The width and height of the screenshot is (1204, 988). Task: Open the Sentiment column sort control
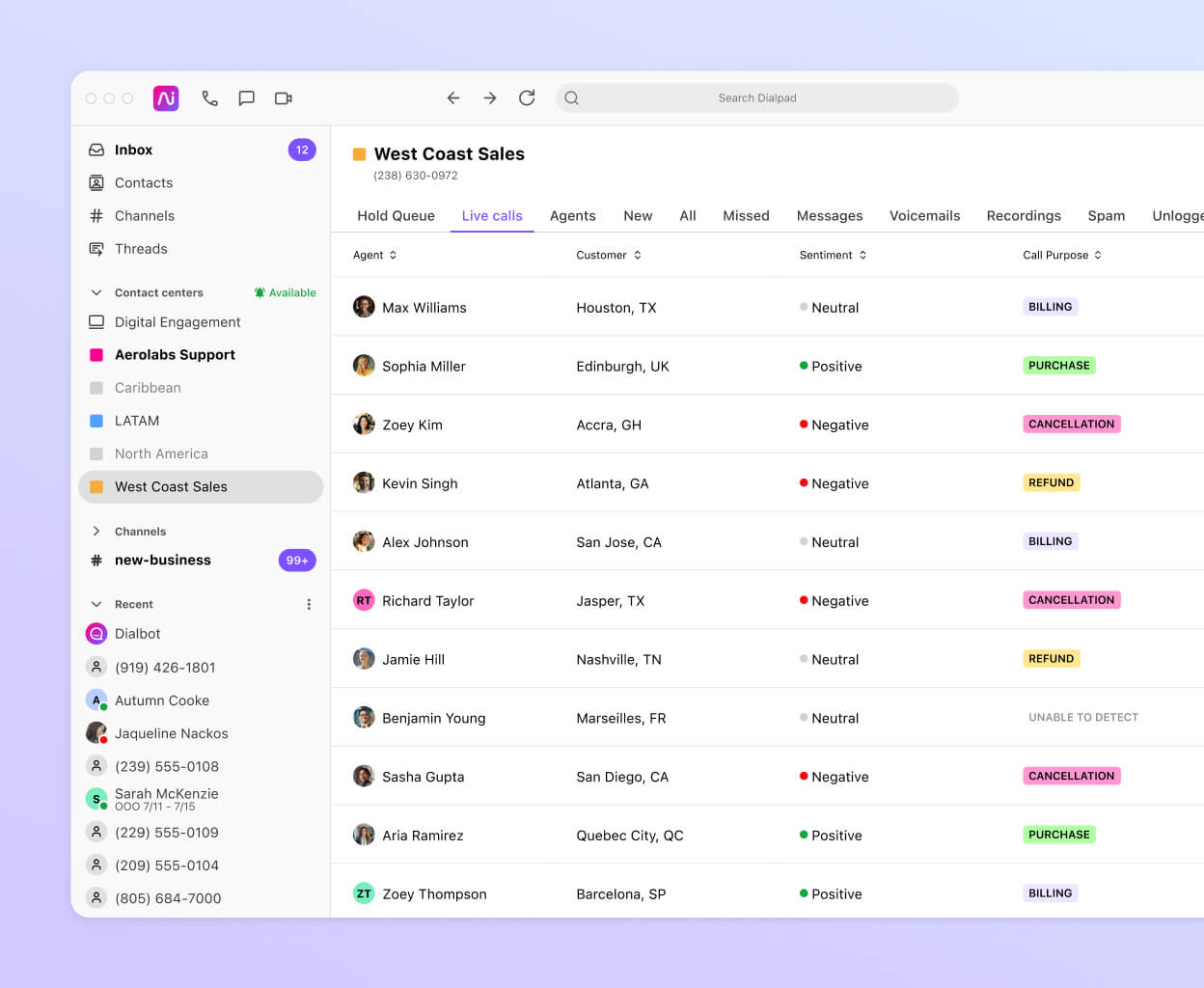tap(862, 255)
